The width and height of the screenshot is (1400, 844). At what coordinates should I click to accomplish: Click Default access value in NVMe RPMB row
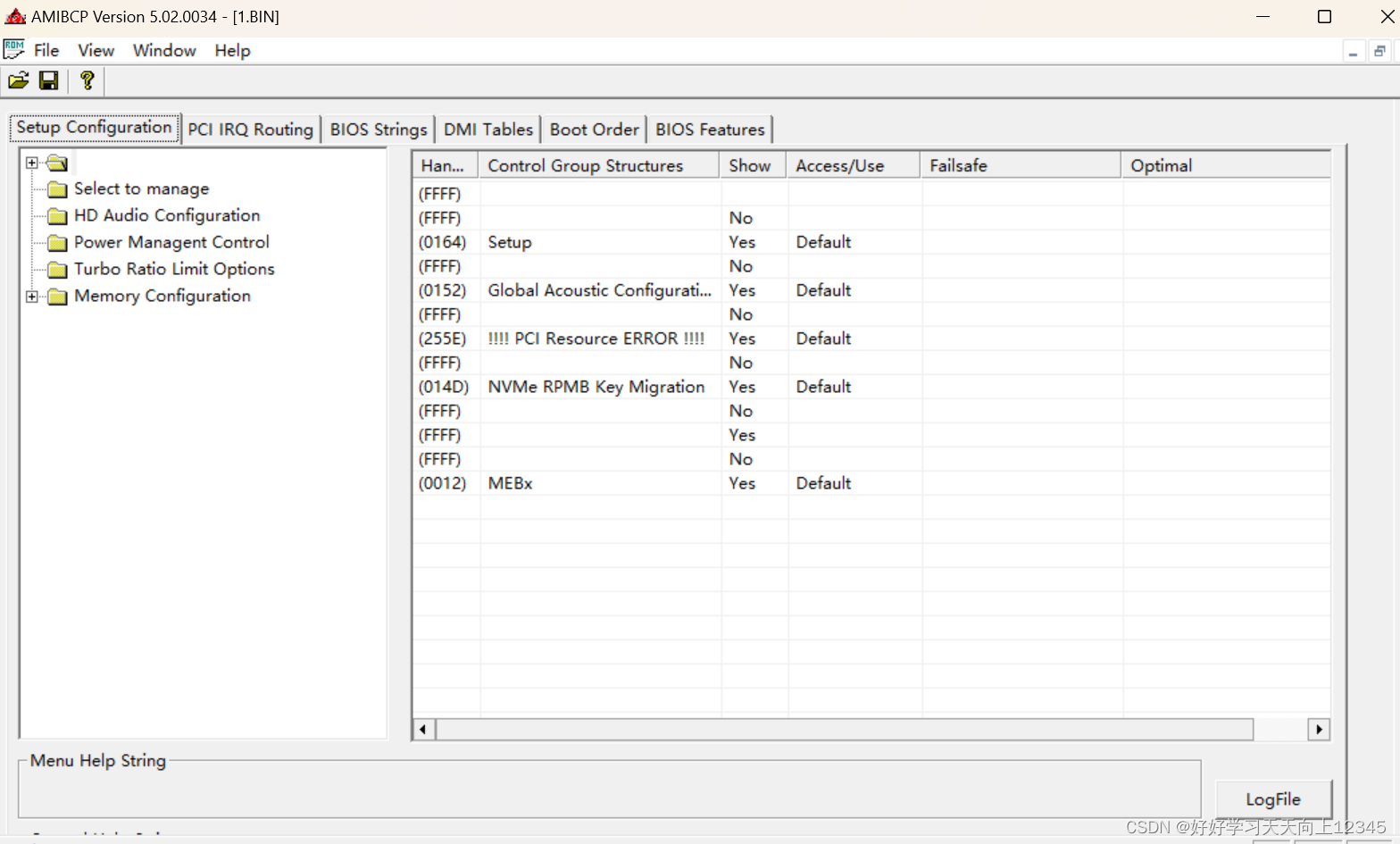(823, 387)
